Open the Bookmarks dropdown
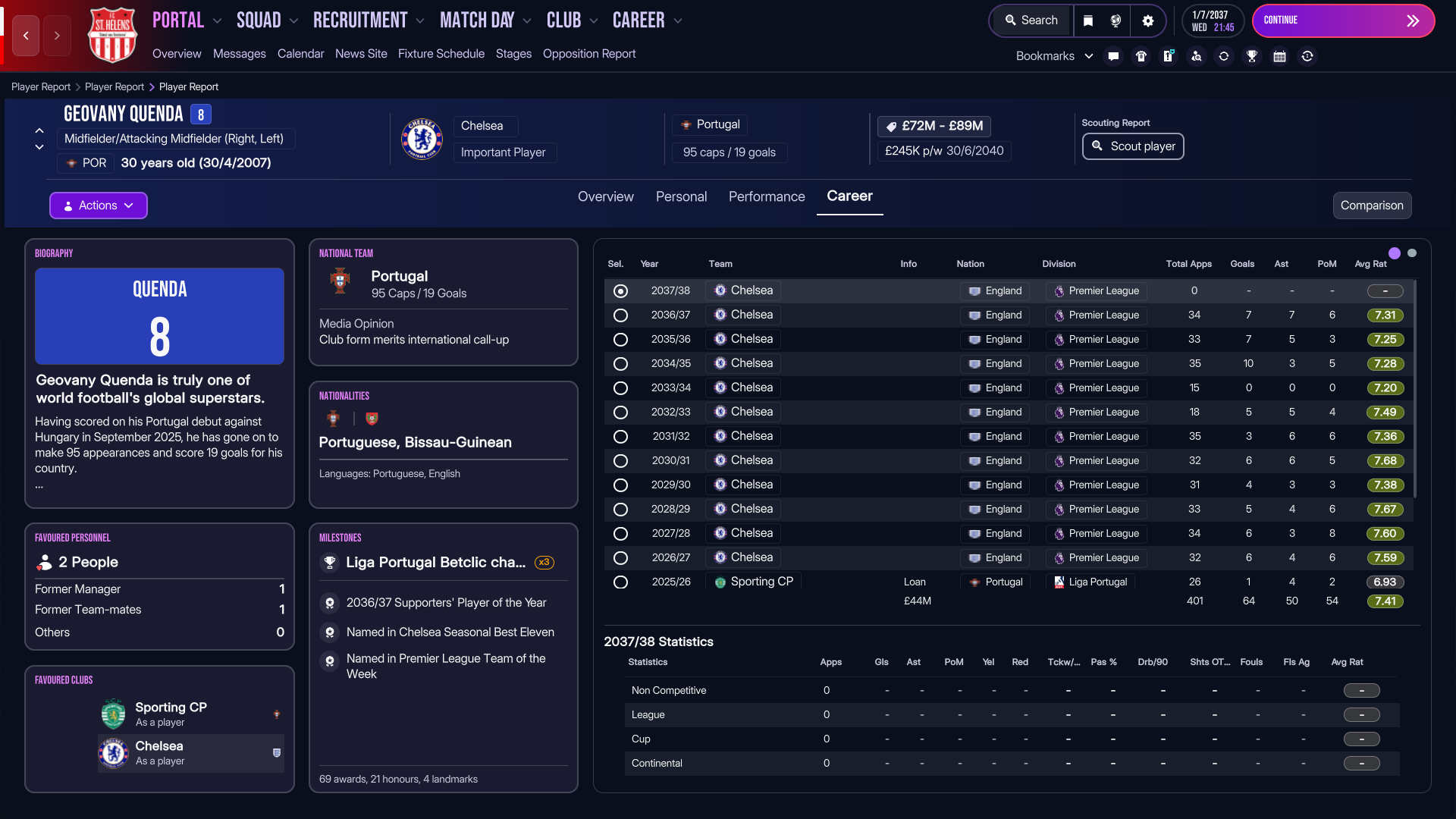The image size is (1456, 819). [1054, 56]
